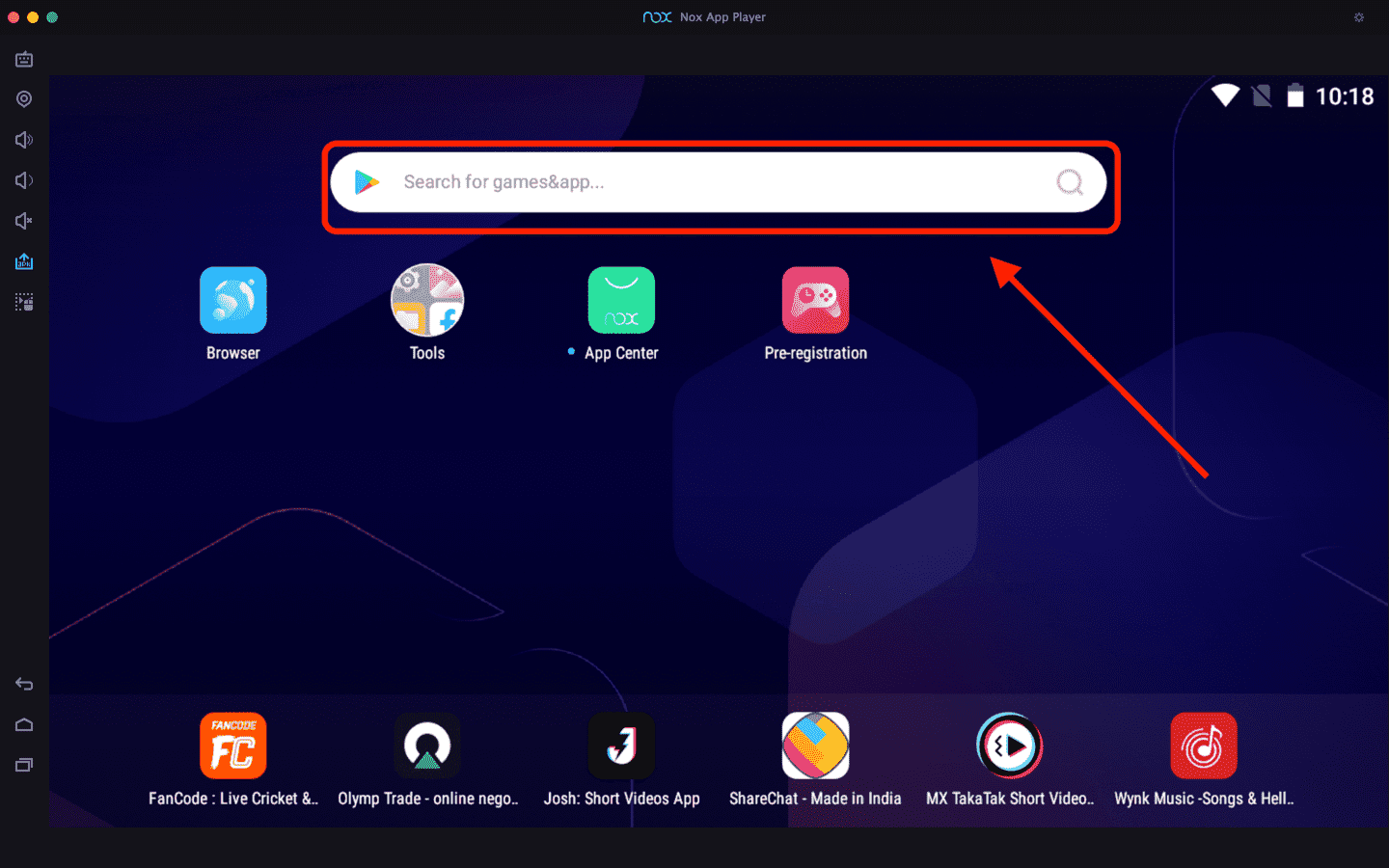Image resolution: width=1389 pixels, height=868 pixels.
Task: Launch MX TakaTak Short Video app
Action: pos(1009,746)
